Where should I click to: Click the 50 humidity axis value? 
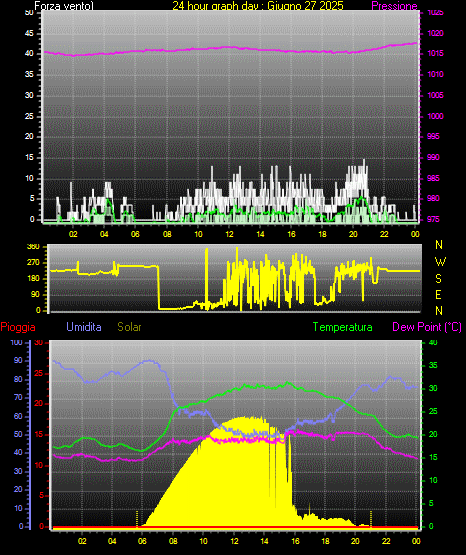[18, 434]
